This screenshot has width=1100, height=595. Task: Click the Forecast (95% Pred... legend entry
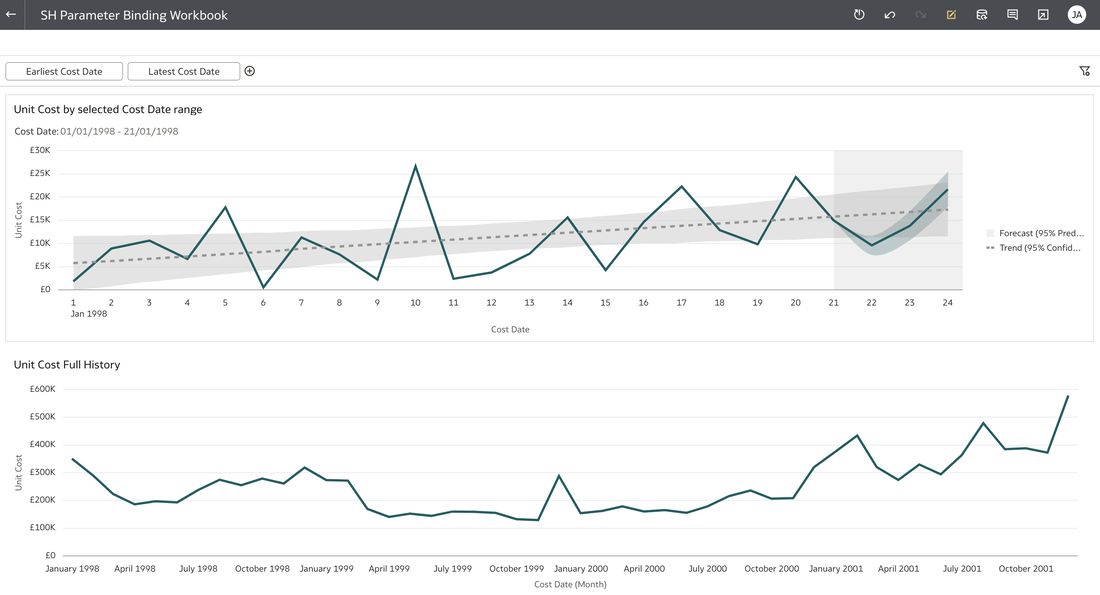[x=1041, y=233]
